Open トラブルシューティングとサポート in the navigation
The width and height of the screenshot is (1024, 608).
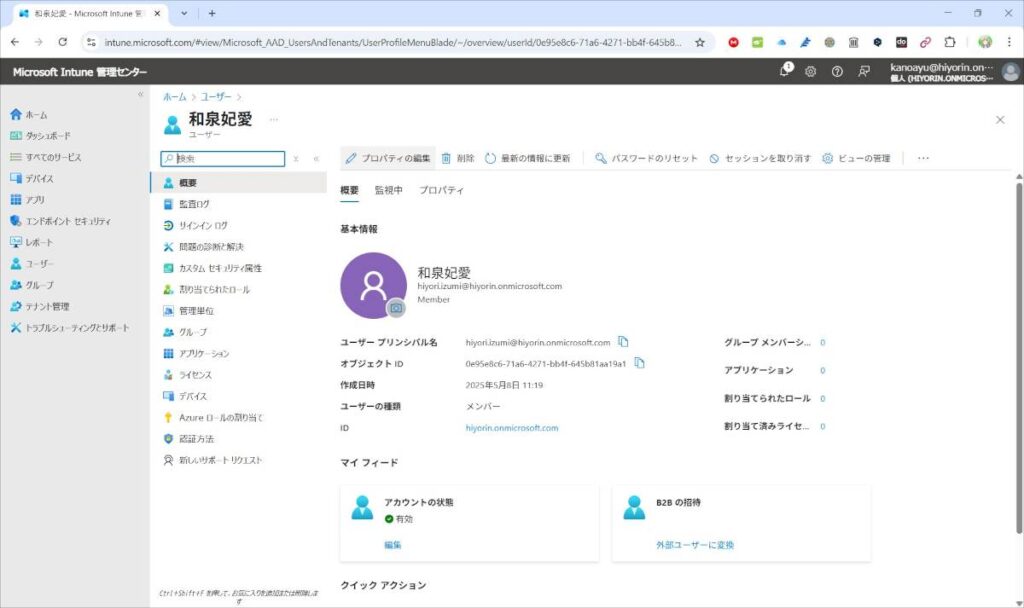pyautogui.click(x=69, y=328)
